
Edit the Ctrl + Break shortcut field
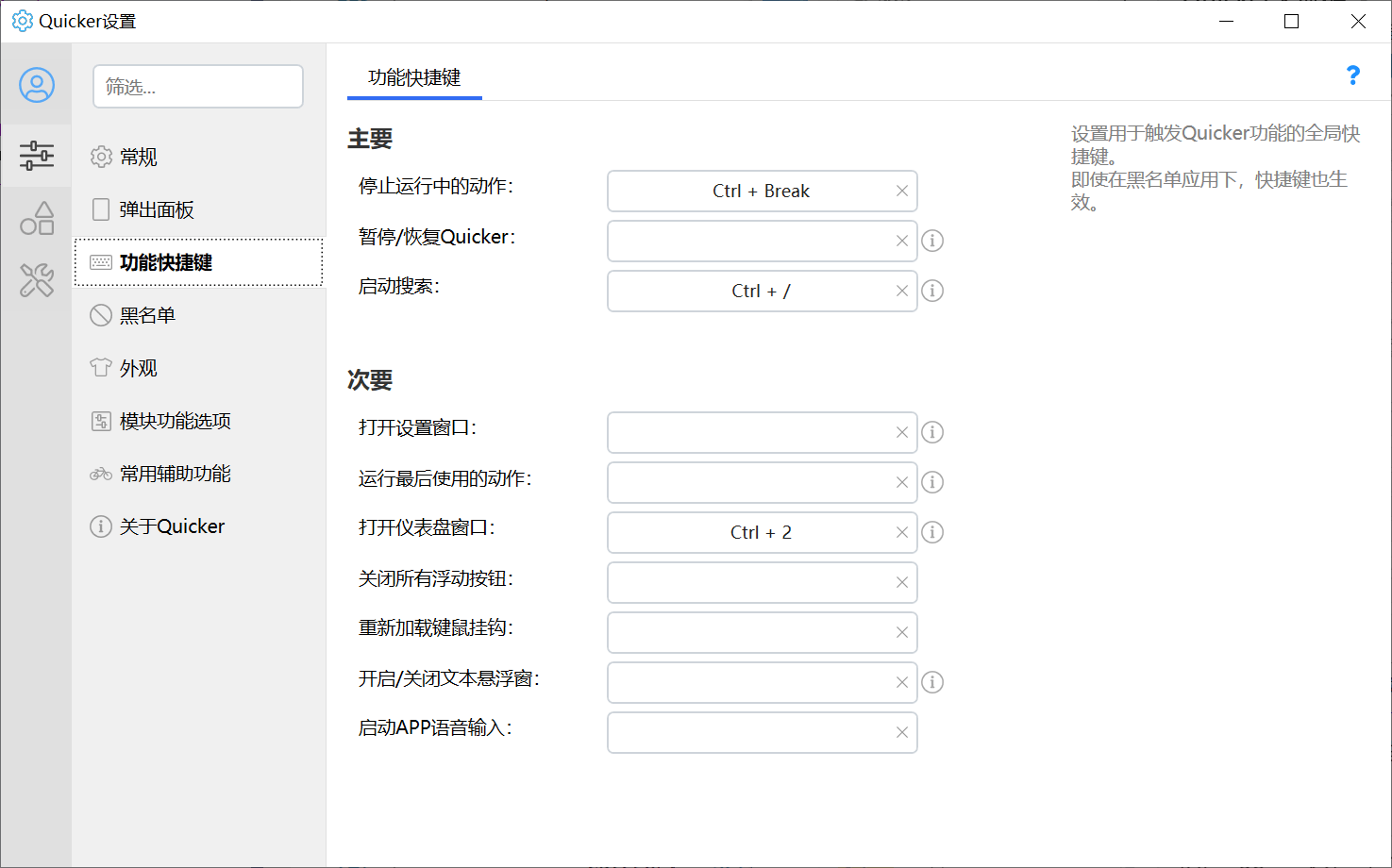[x=763, y=191]
